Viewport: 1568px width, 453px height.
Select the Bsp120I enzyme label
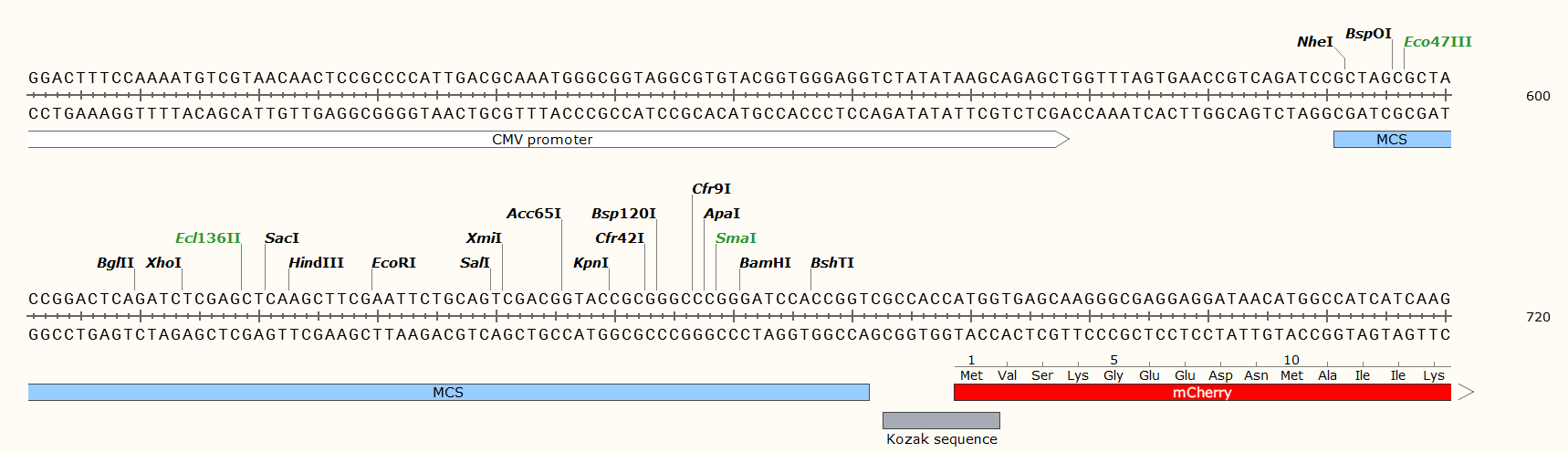coord(623,214)
